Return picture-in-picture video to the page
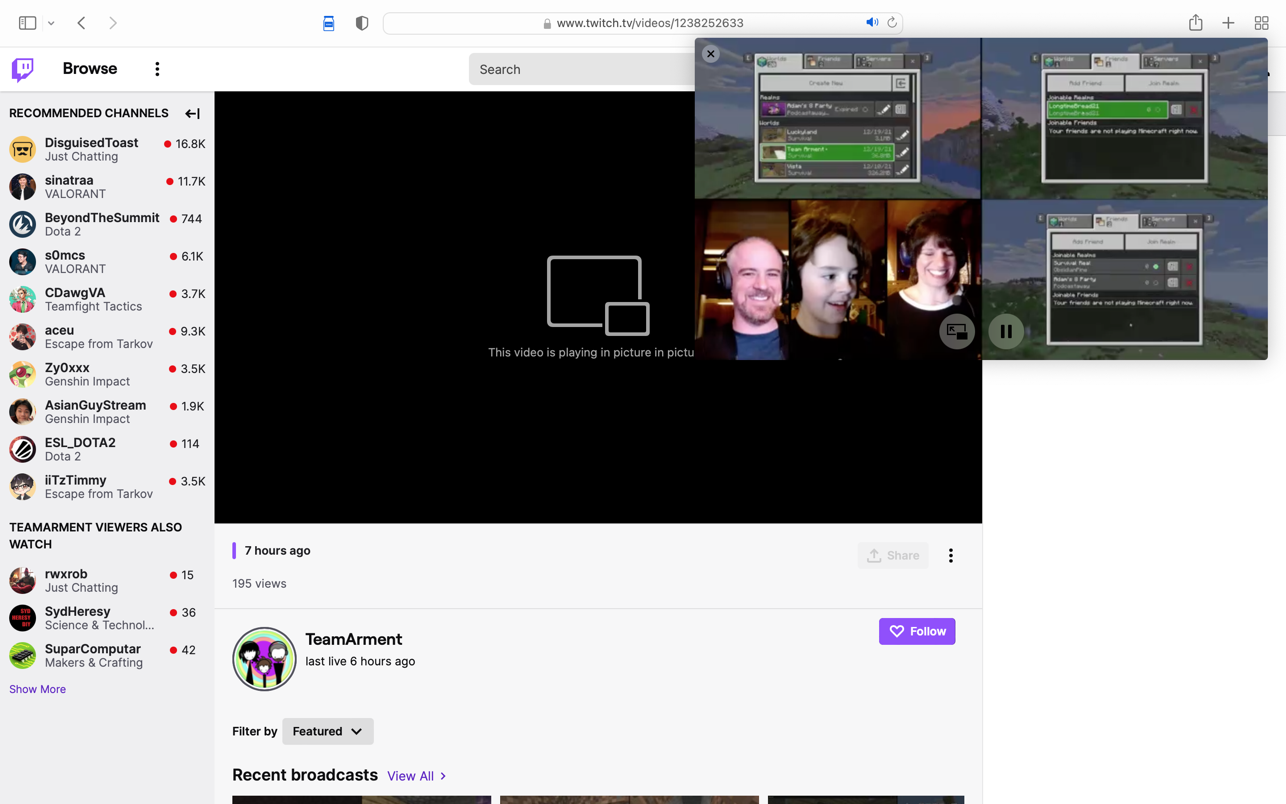Image resolution: width=1286 pixels, height=804 pixels. [956, 331]
